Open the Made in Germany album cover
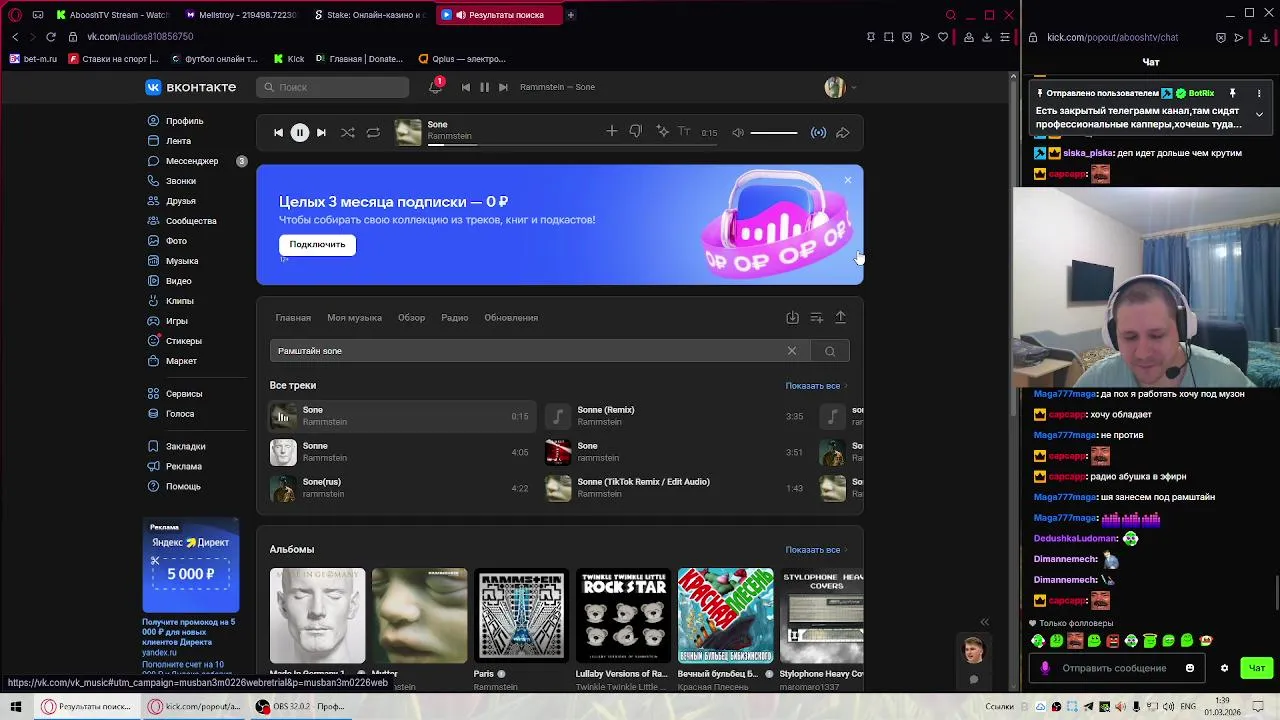The image size is (1280, 720). pyautogui.click(x=317, y=616)
